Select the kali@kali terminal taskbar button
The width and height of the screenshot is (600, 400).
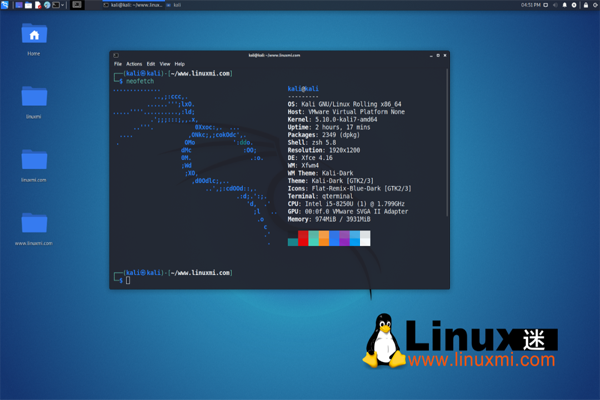133,5
